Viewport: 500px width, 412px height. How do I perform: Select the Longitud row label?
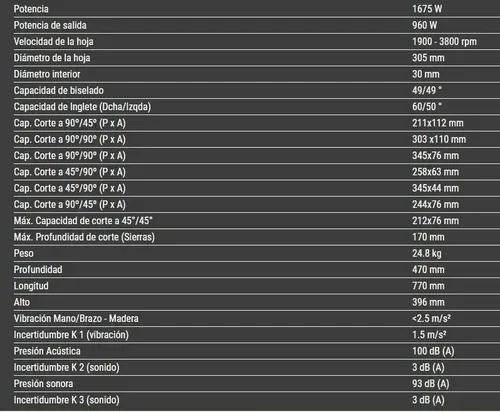click(31, 286)
